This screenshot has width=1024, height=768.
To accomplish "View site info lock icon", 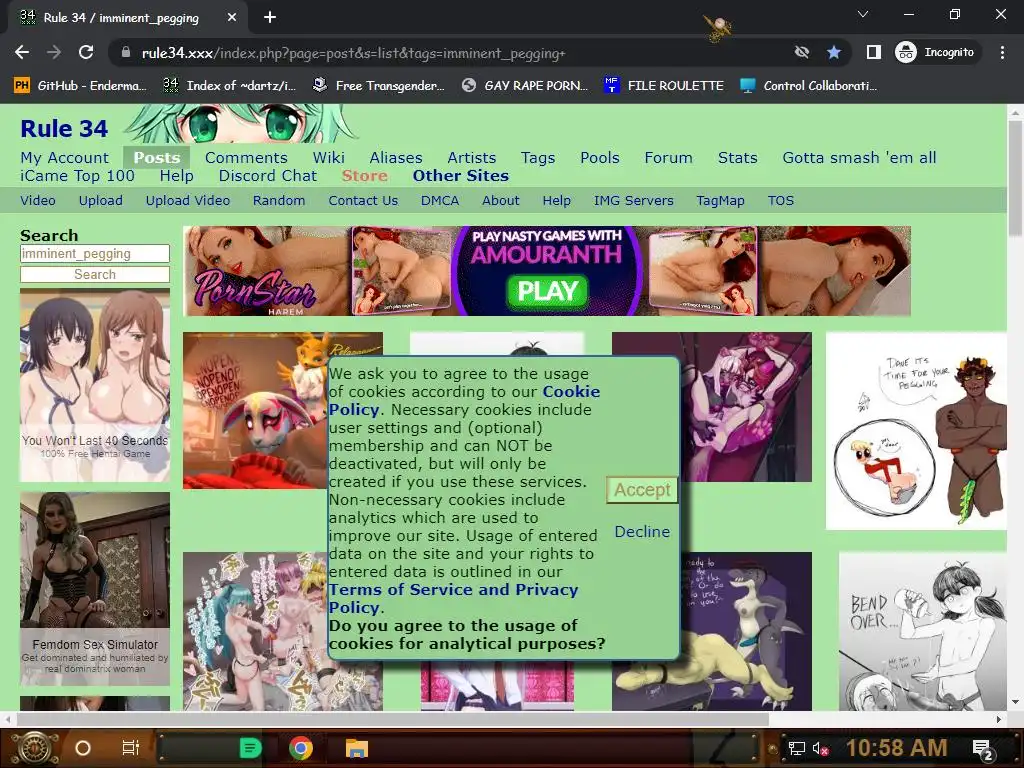I will [125, 52].
